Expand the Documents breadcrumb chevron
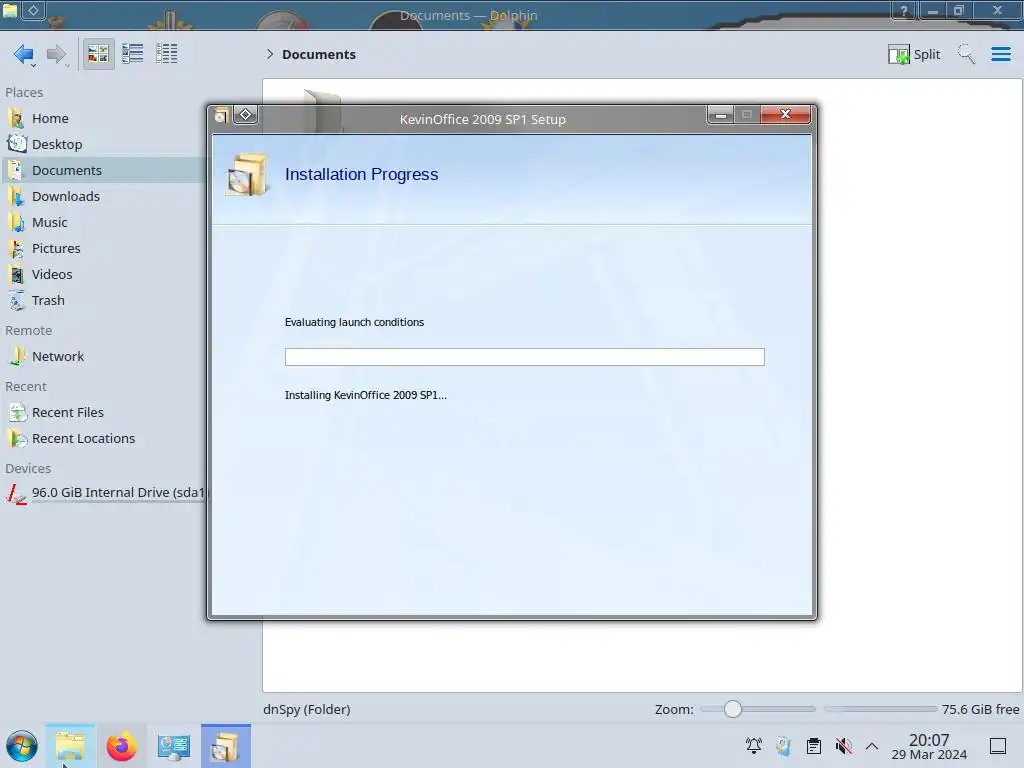Image resolution: width=1024 pixels, height=768 pixels. coord(270,54)
